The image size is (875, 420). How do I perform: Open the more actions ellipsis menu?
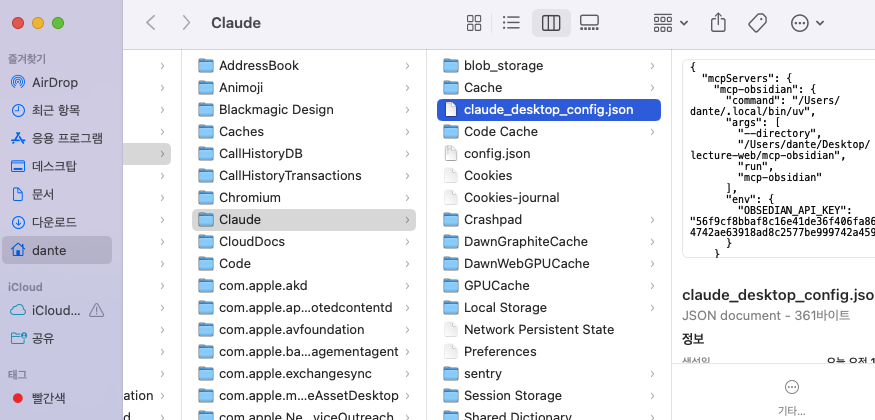pos(807,23)
